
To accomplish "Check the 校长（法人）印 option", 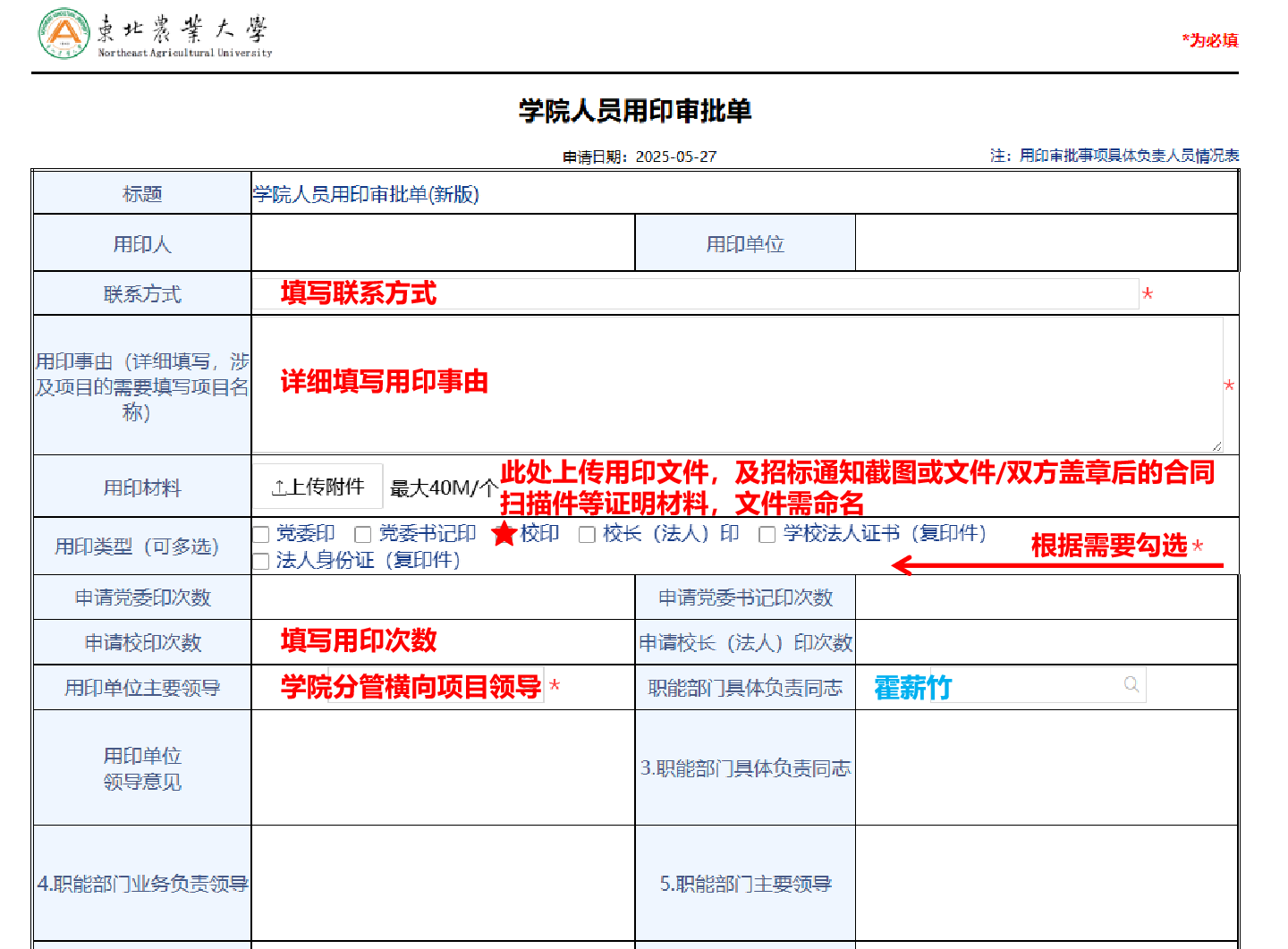I will (587, 535).
